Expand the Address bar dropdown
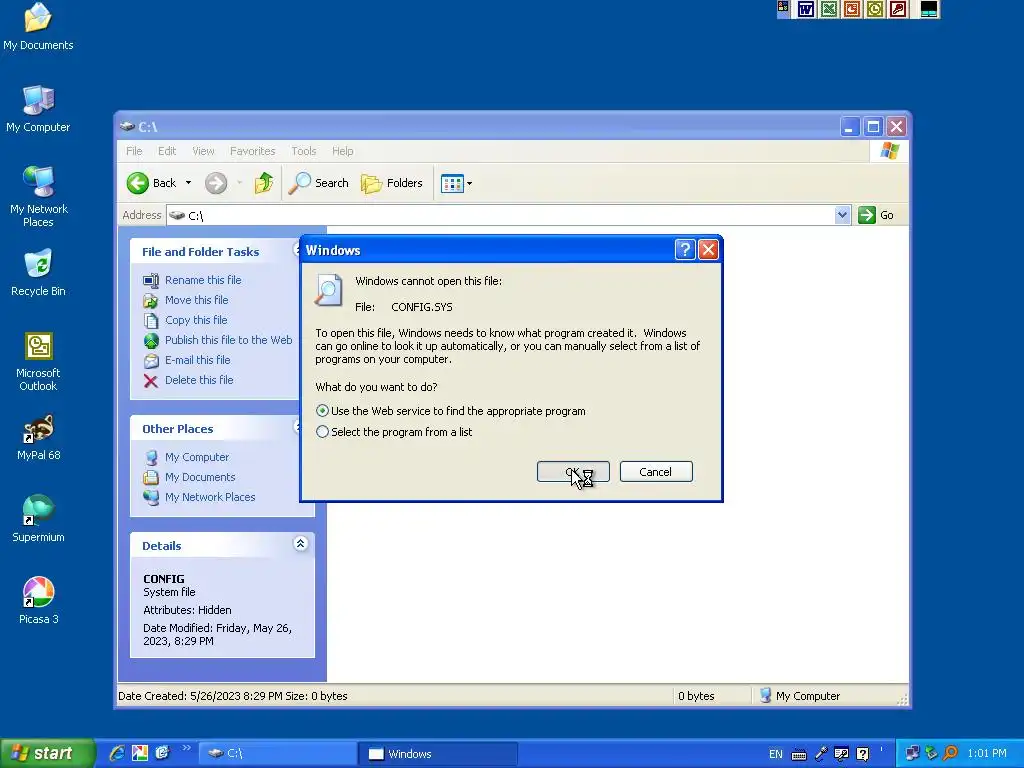This screenshot has width=1024, height=768. pyautogui.click(x=842, y=215)
